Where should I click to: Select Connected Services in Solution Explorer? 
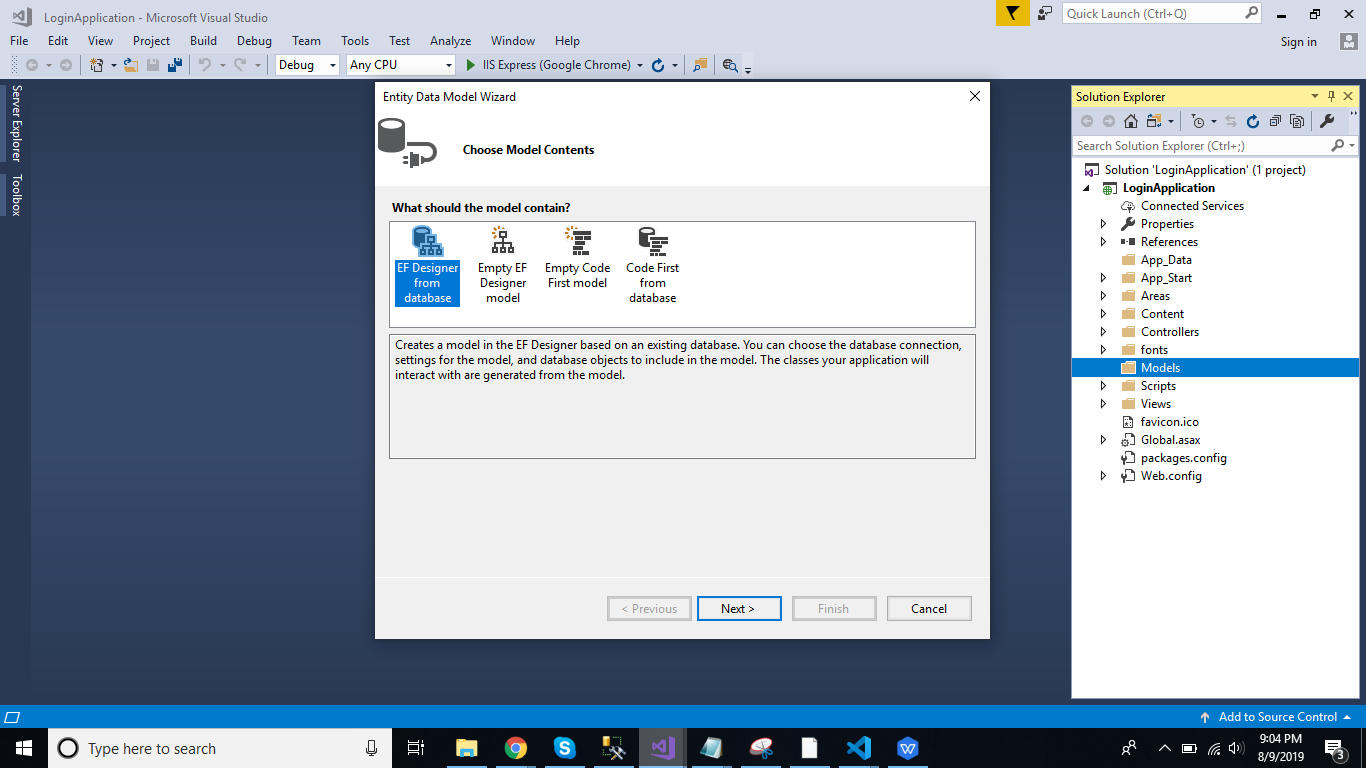(x=1192, y=206)
